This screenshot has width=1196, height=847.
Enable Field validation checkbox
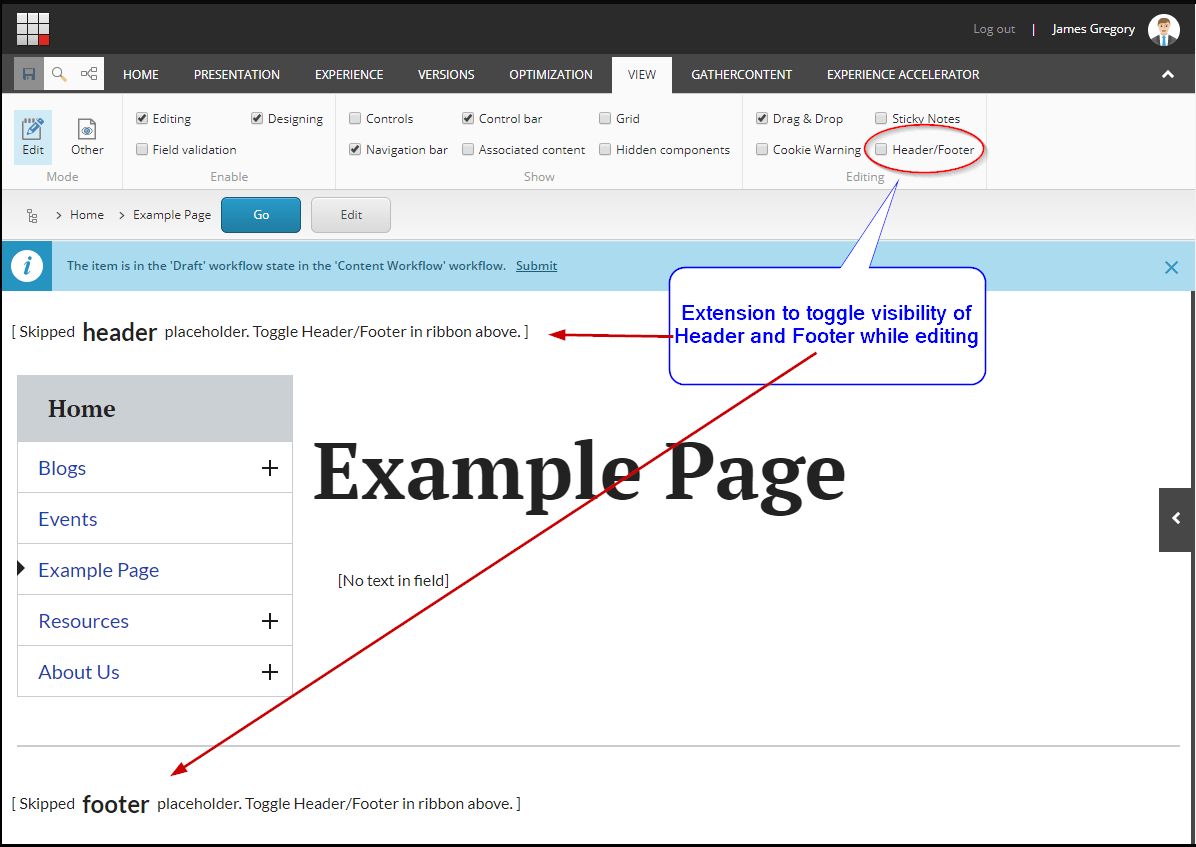coord(142,150)
